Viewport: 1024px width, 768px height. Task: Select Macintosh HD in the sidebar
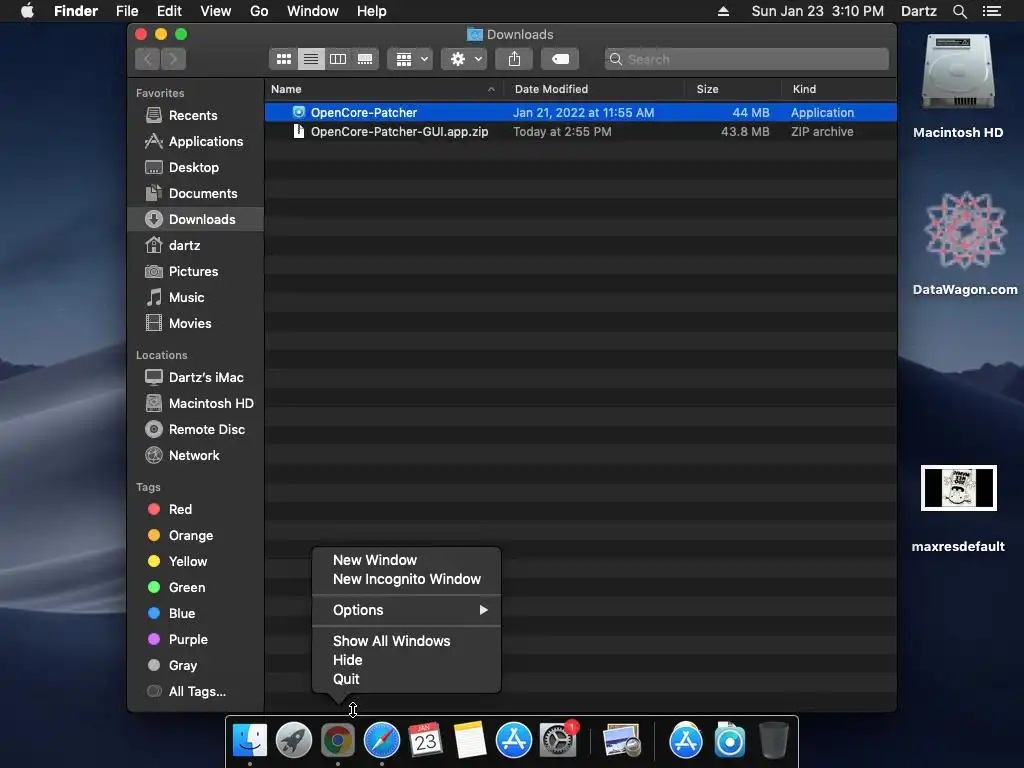211,404
